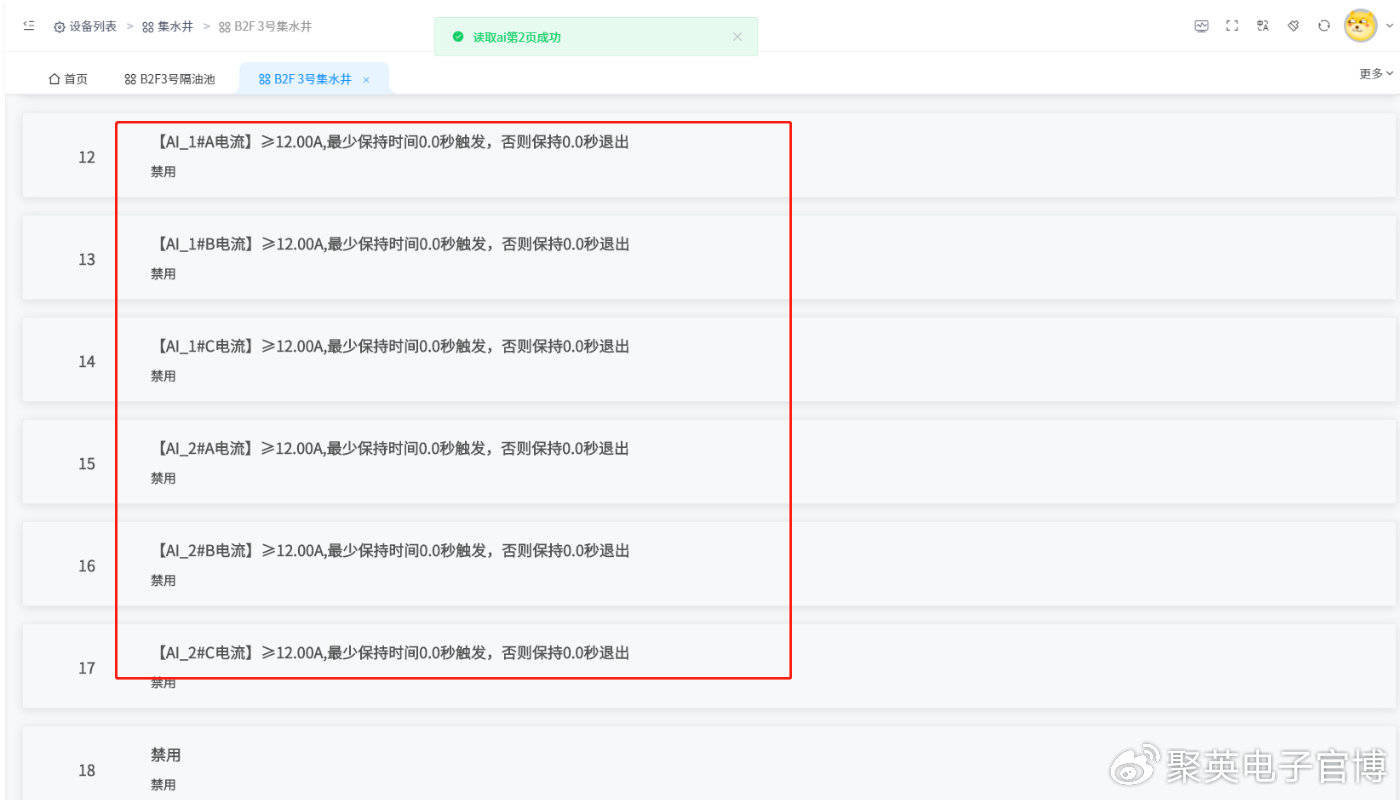Dismiss the 读取ai第2页成功 notification

(737, 37)
